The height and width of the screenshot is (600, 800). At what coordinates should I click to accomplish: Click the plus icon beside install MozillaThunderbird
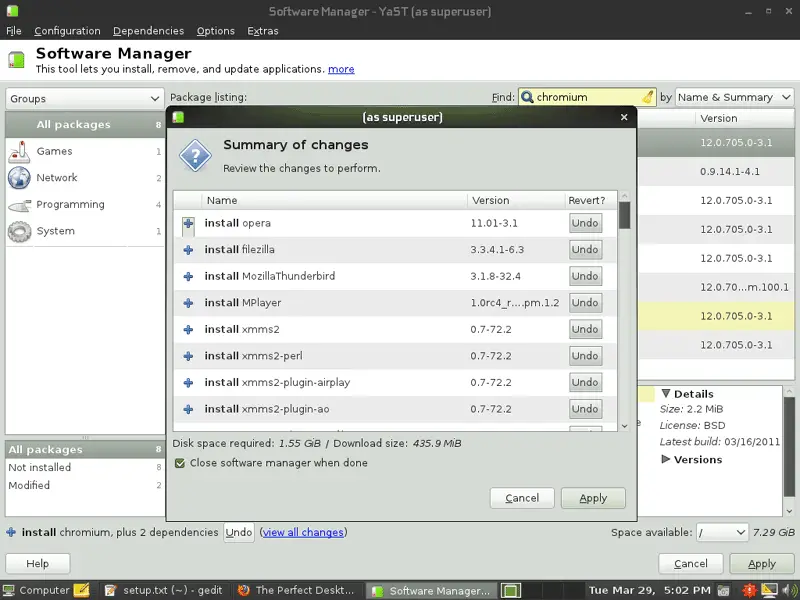point(188,276)
